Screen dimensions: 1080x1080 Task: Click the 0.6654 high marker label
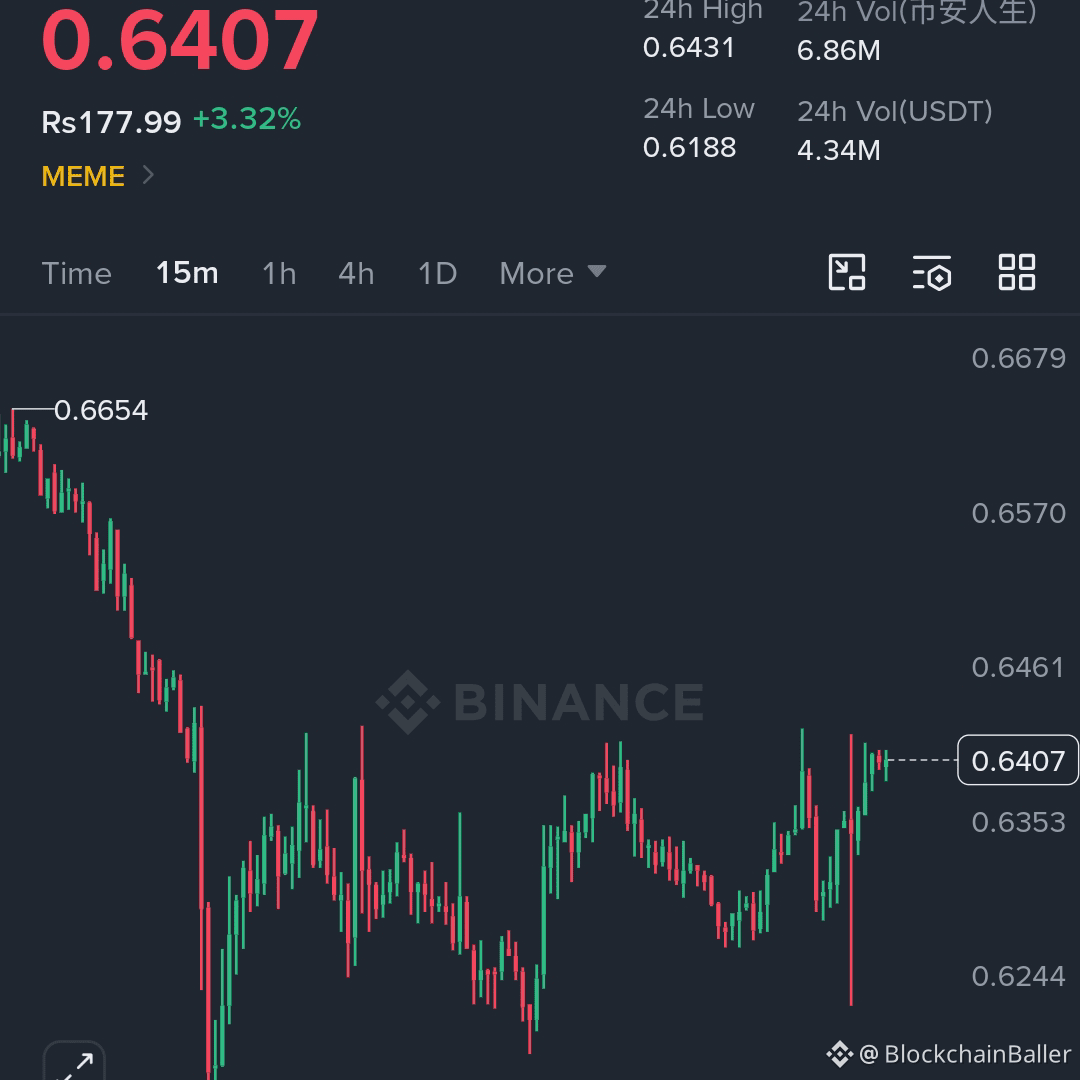[101, 411]
